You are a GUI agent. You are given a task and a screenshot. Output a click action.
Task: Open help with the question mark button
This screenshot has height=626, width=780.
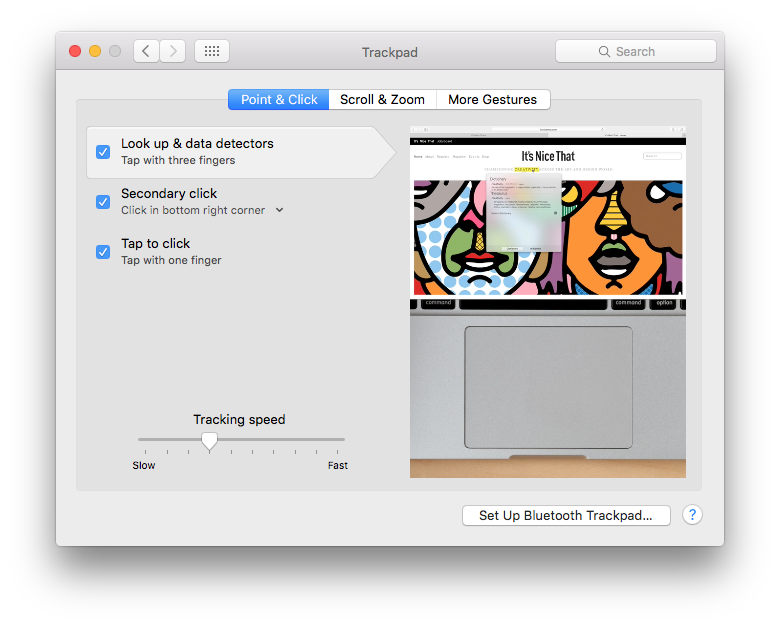692,515
